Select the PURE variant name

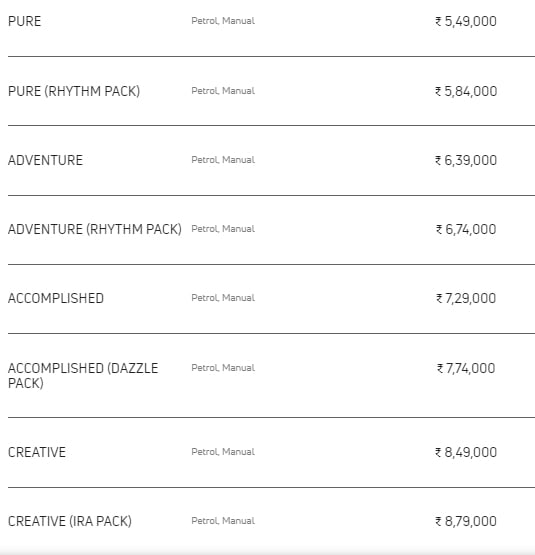pyautogui.click(x=24, y=21)
